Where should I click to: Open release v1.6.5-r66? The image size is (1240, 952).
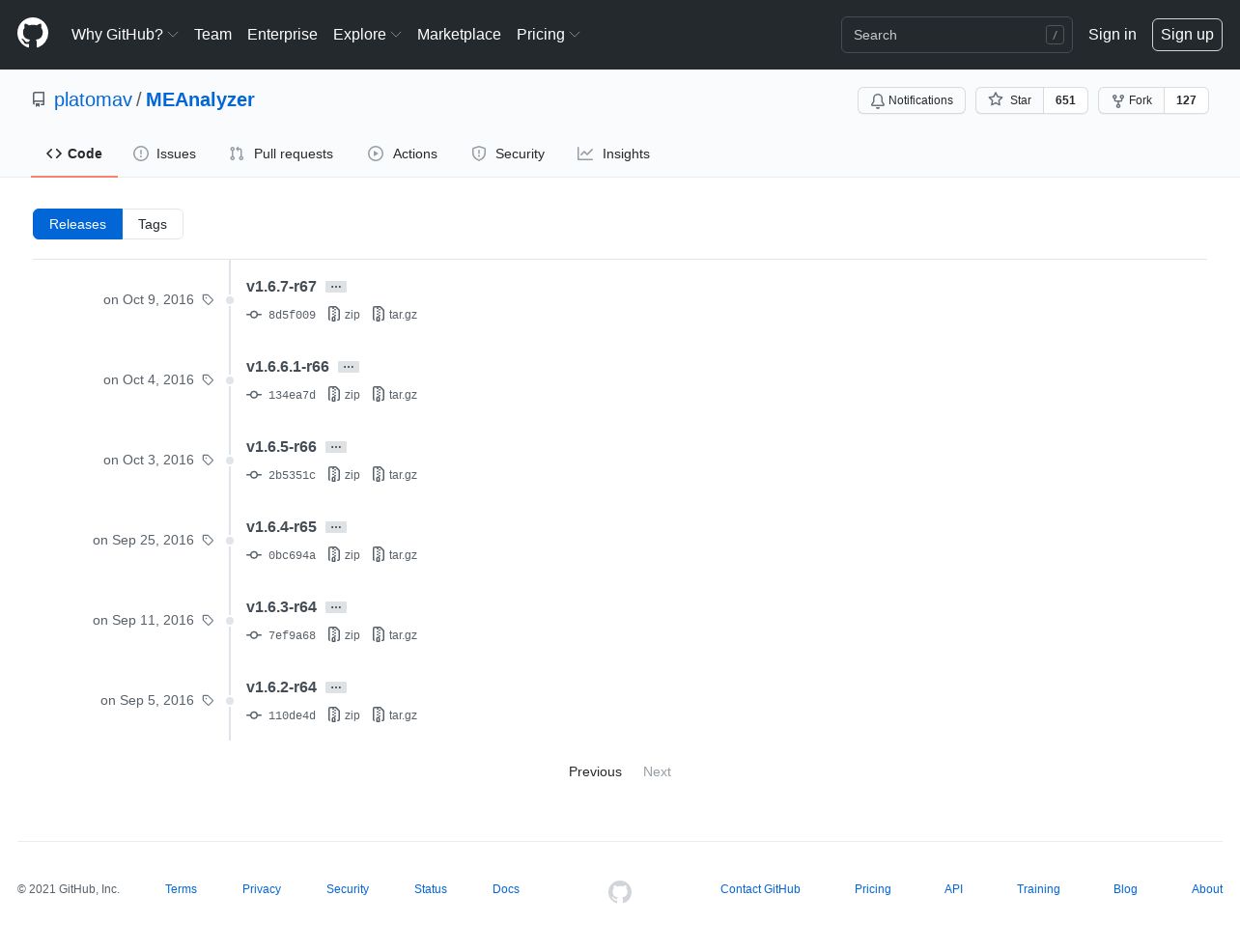pos(281,447)
